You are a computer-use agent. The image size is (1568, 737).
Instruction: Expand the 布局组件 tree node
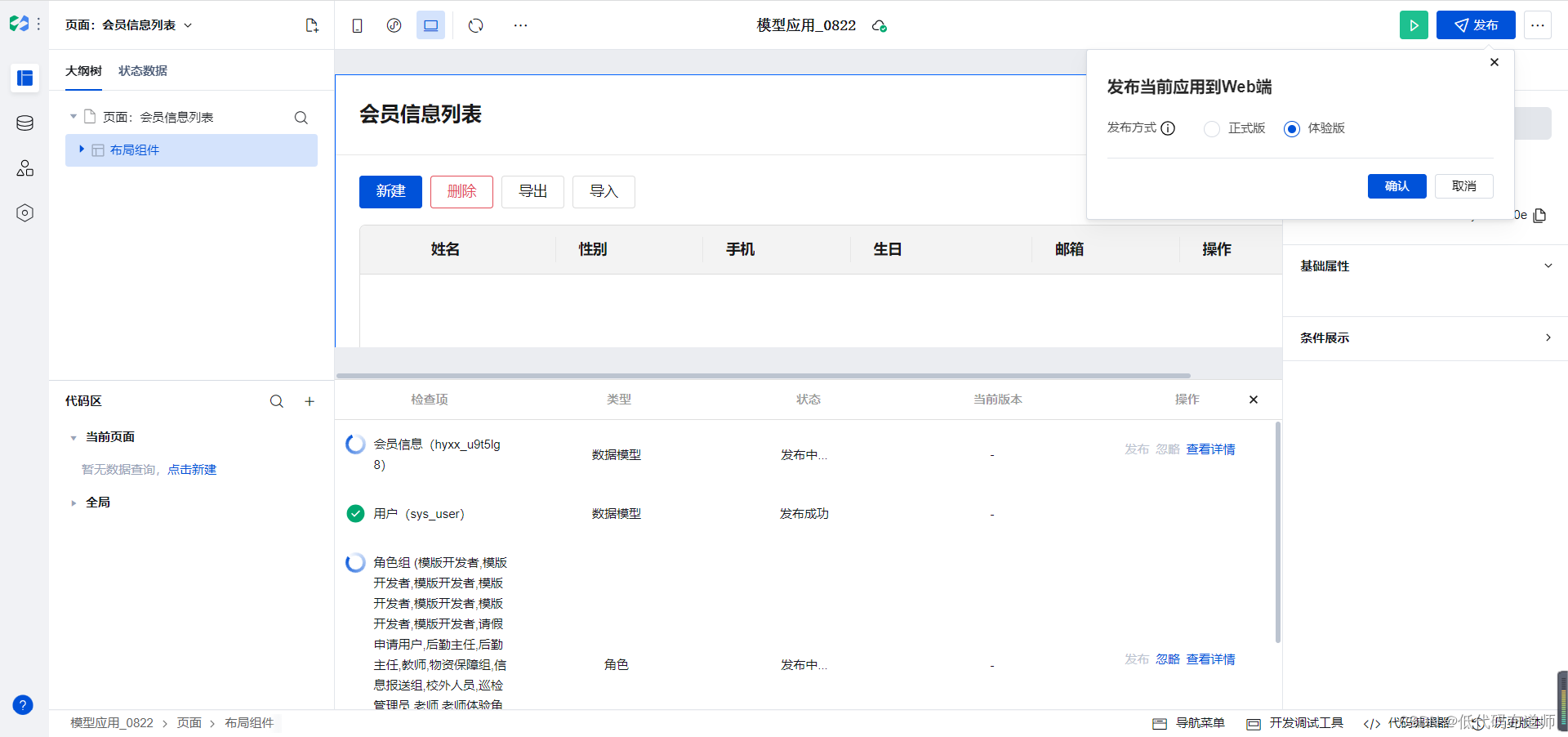click(82, 150)
